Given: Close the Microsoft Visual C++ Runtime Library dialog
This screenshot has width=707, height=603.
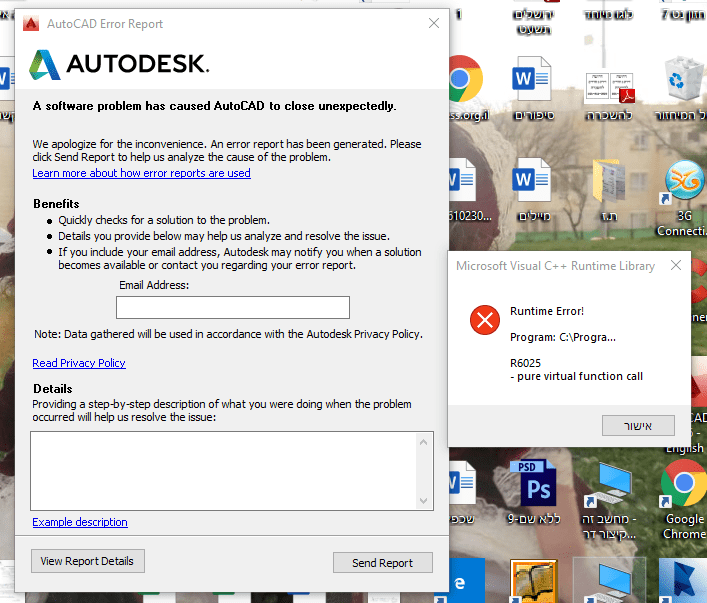Looking at the screenshot, I should tap(675, 265).
